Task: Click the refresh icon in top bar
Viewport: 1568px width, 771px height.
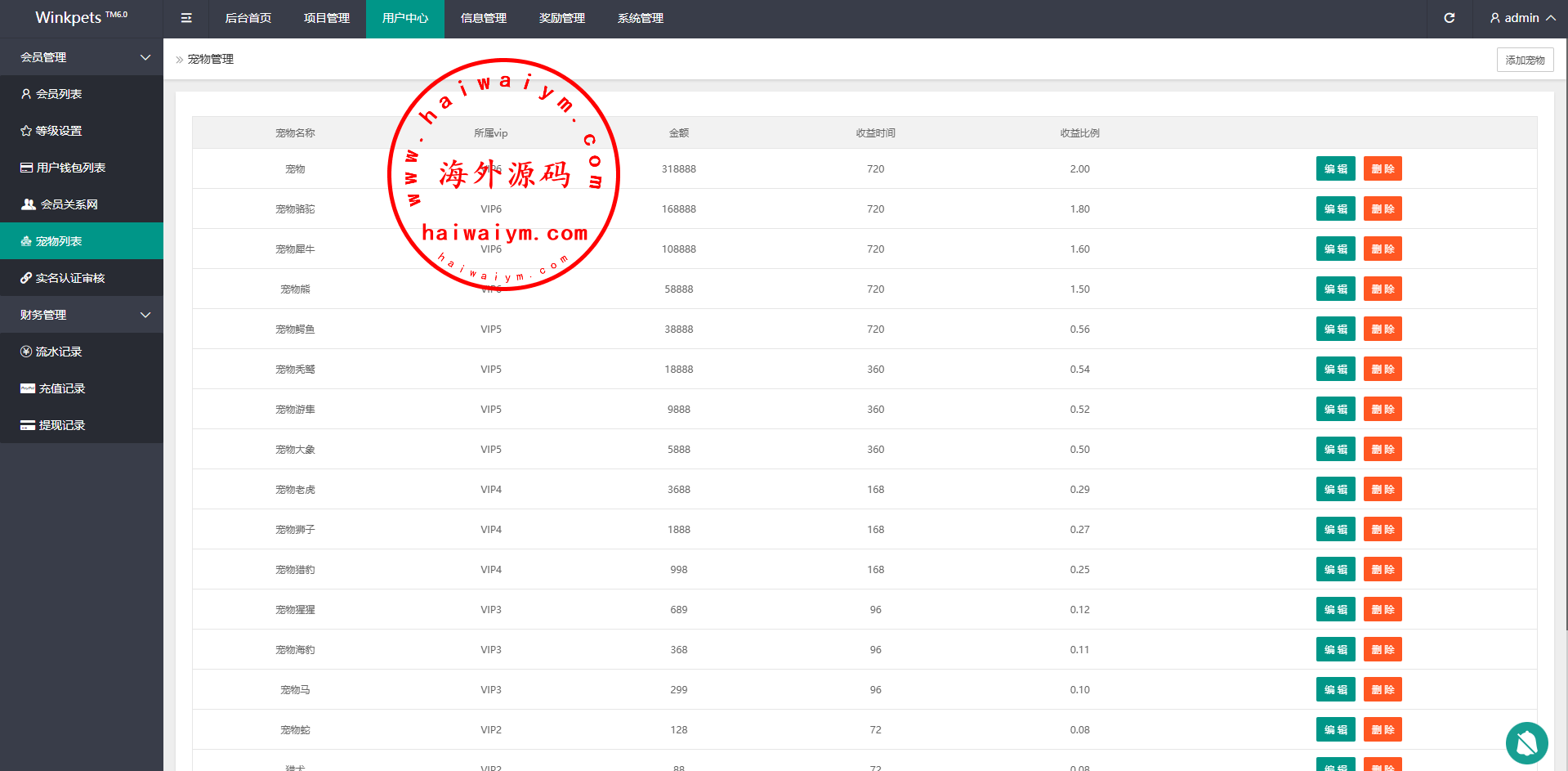Action: (x=1449, y=18)
